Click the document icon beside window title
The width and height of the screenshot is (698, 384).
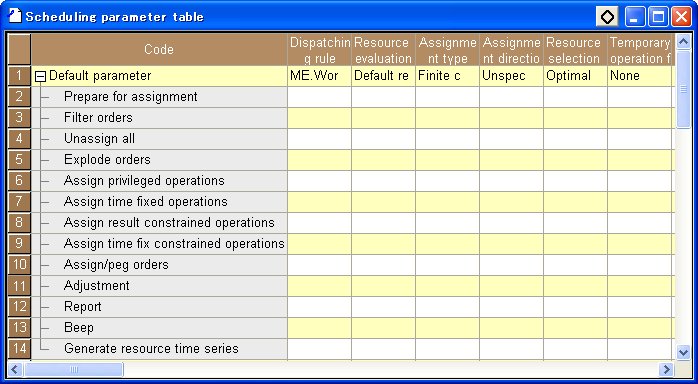click(x=15, y=16)
